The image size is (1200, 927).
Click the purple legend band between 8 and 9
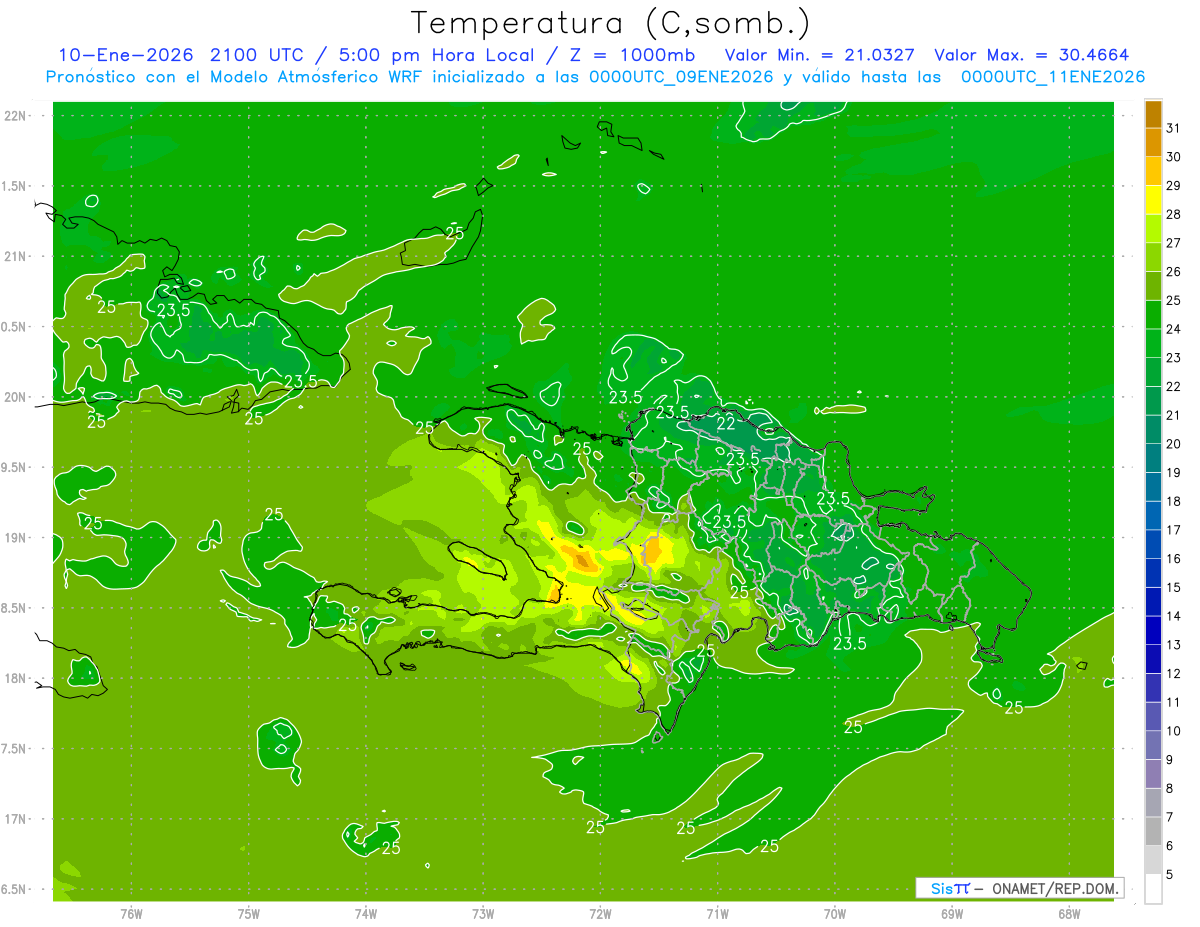pyautogui.click(x=1153, y=774)
